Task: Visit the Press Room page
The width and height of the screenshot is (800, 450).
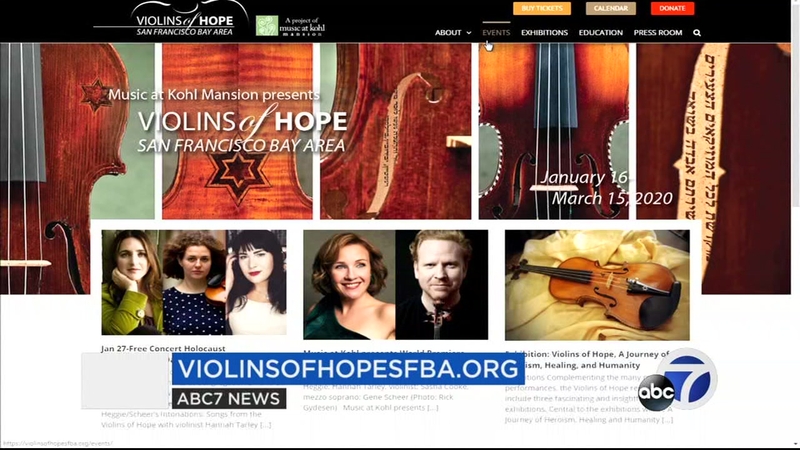Action: click(658, 32)
